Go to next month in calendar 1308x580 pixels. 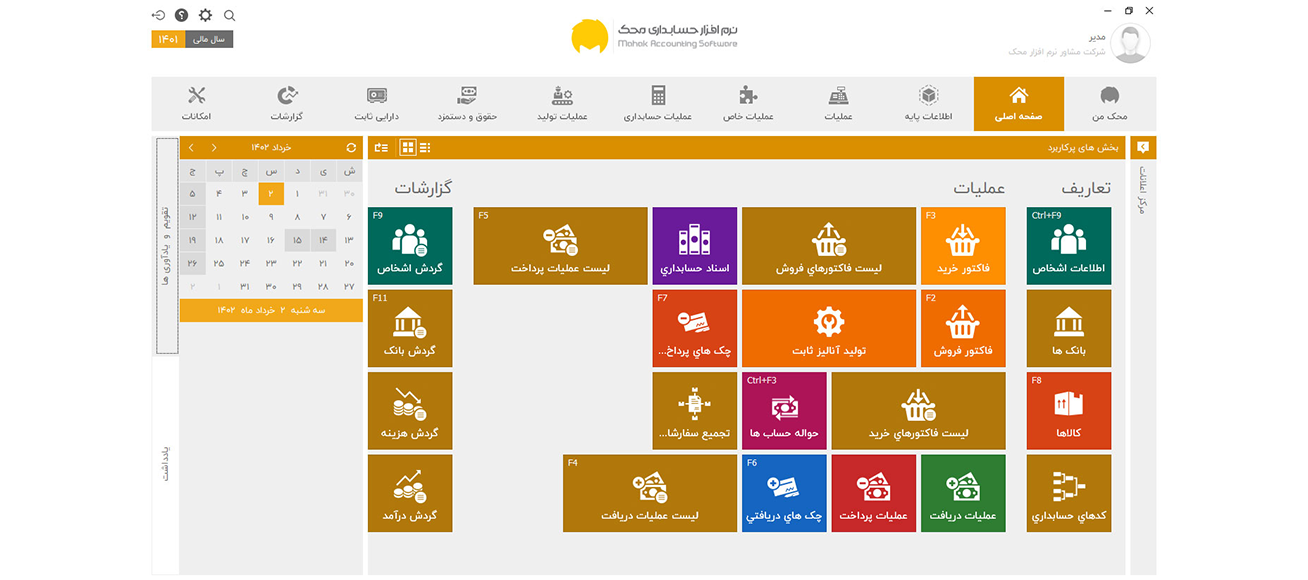click(190, 148)
